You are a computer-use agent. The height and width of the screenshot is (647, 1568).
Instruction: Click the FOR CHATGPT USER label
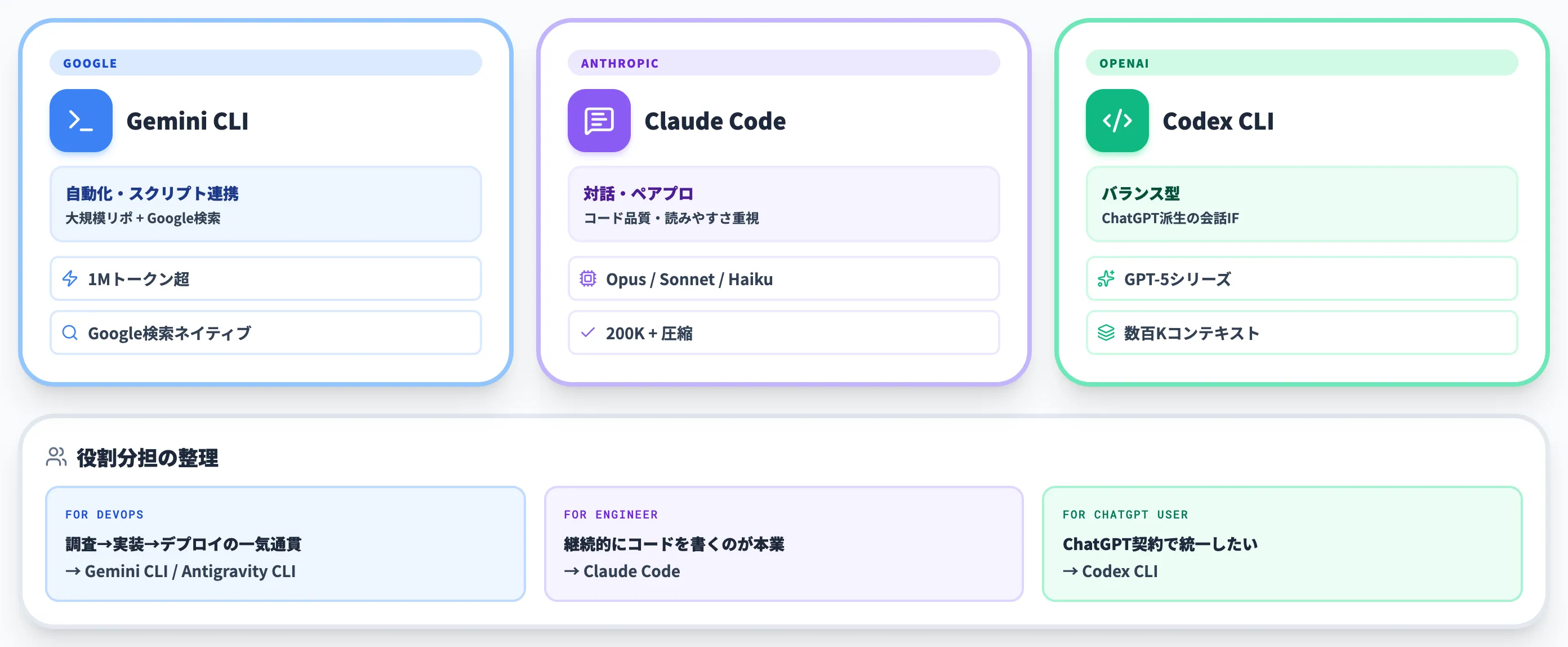(x=1125, y=515)
